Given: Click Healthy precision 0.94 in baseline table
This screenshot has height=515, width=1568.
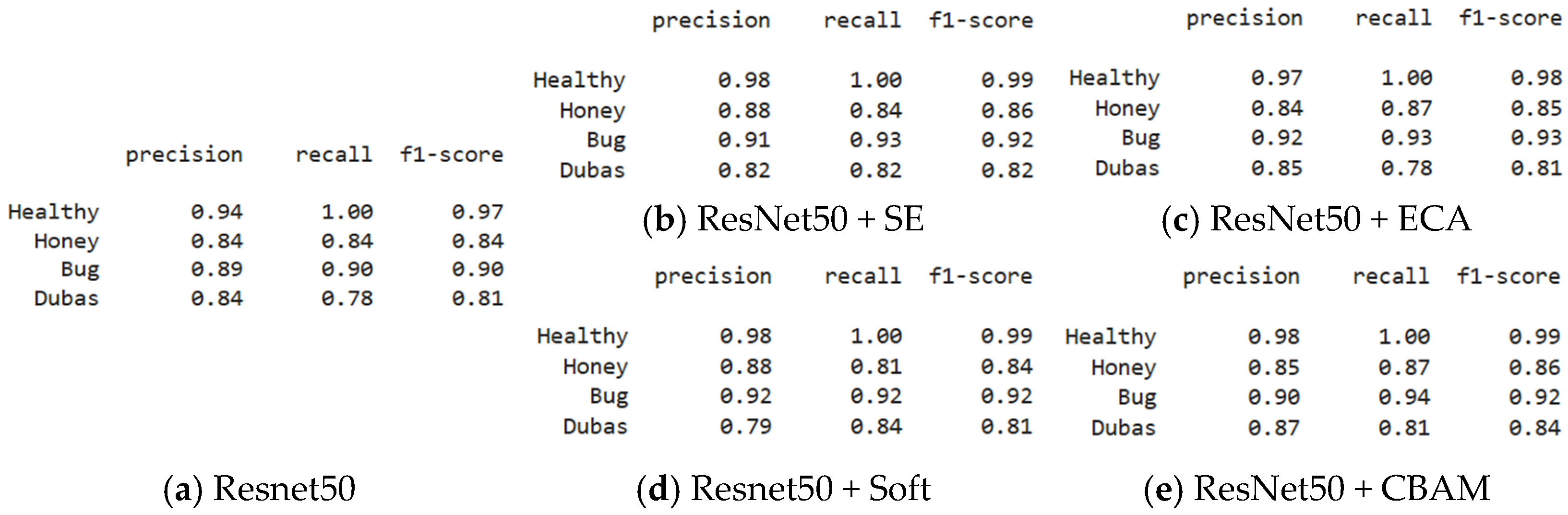Looking at the screenshot, I should [x=216, y=212].
